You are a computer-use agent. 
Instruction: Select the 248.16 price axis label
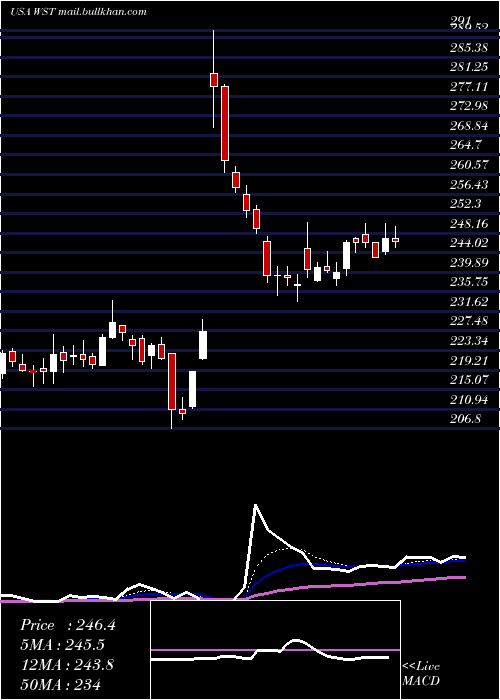coord(471,224)
